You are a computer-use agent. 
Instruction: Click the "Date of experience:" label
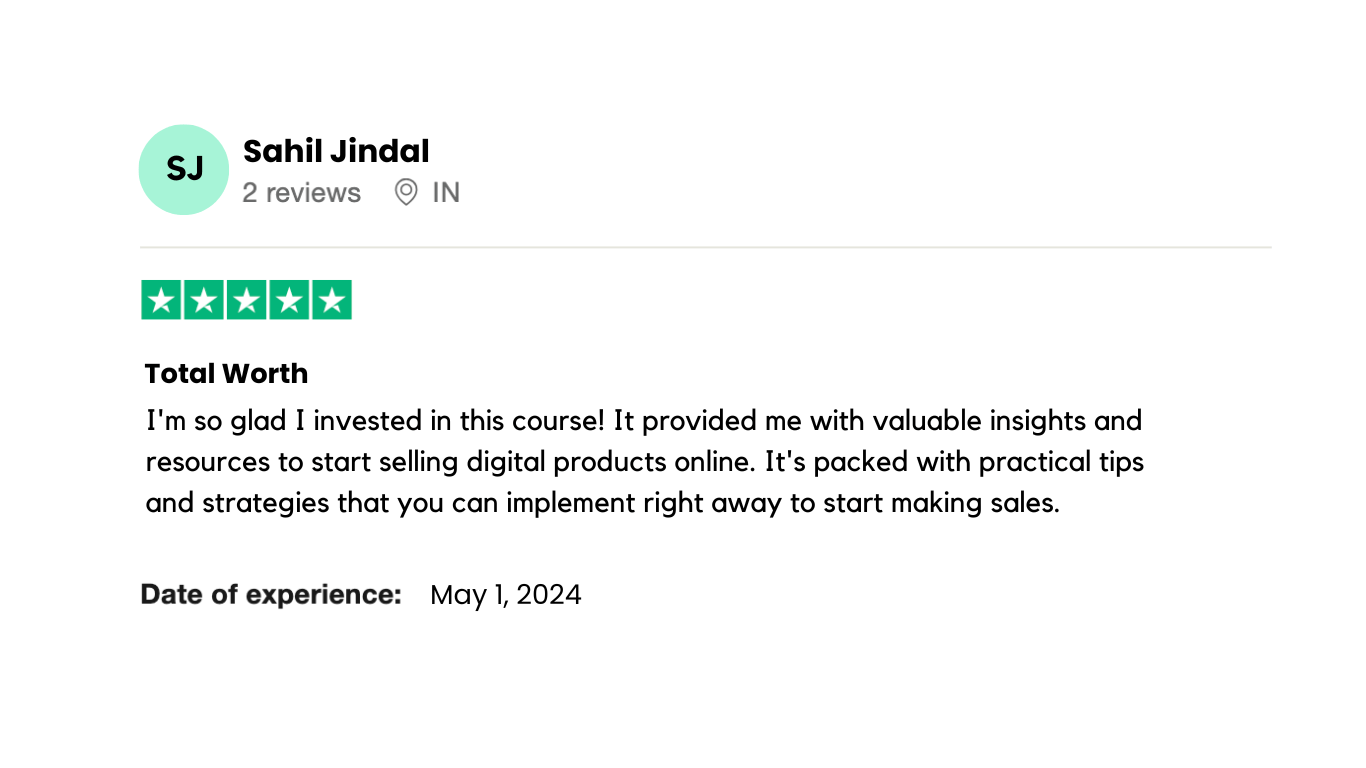(271, 594)
